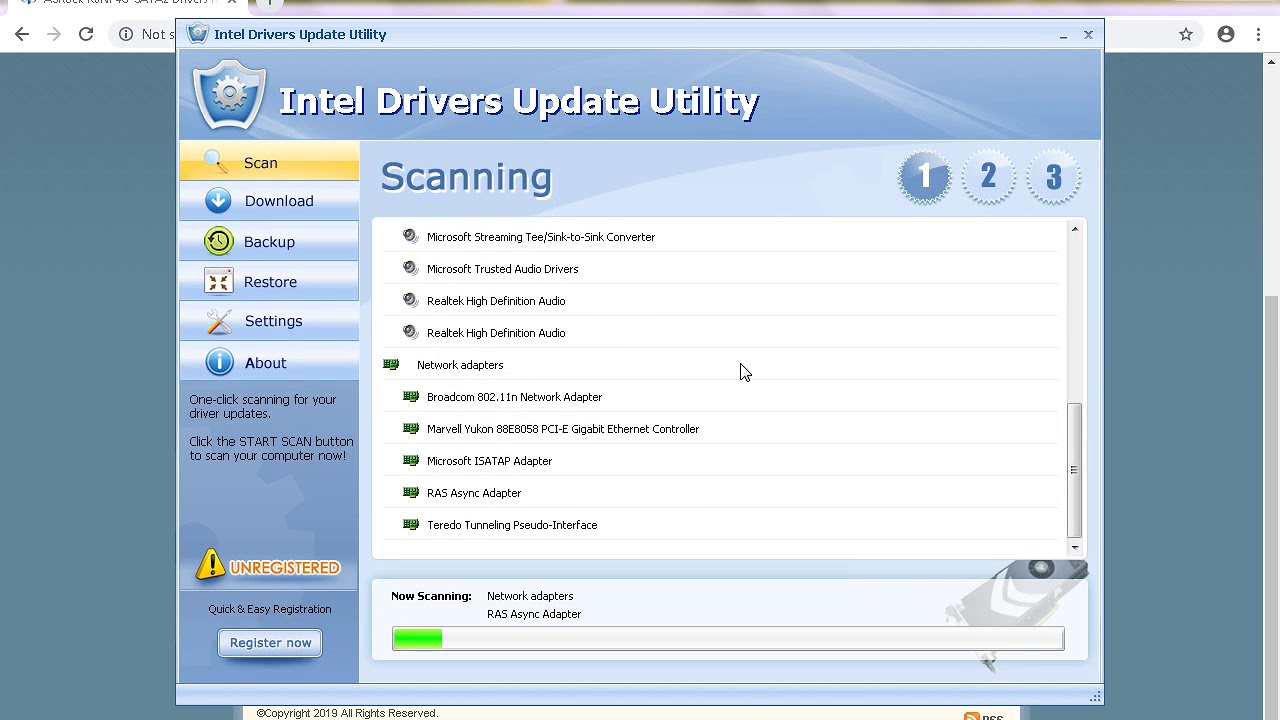Image resolution: width=1280 pixels, height=720 pixels.
Task: Bookmark page with star icon
Action: tap(1186, 34)
